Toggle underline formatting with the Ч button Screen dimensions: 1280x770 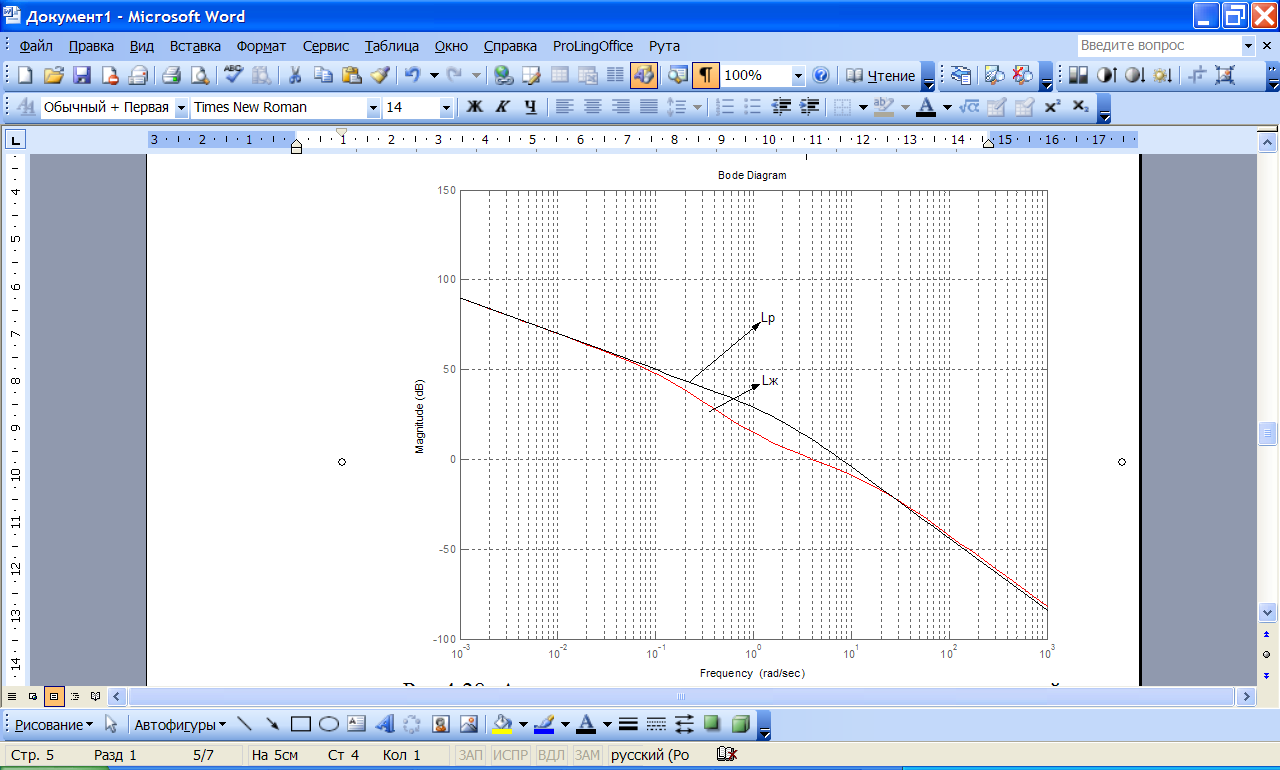point(531,107)
